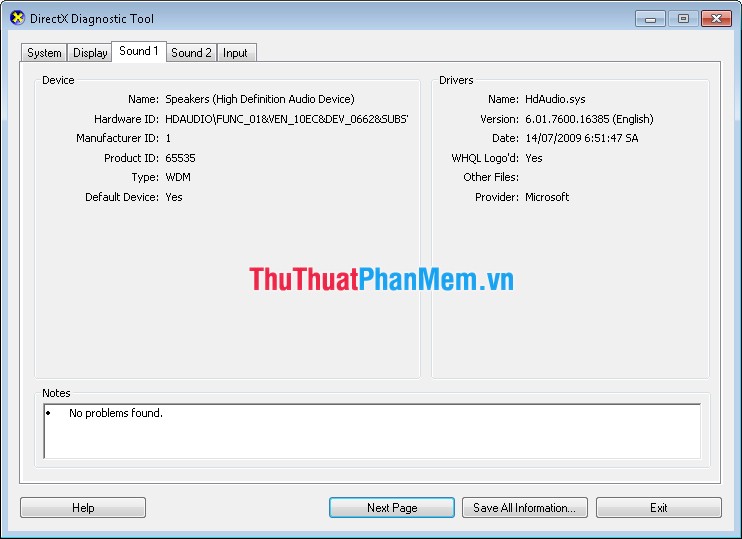The image size is (742, 539).
Task: Click the 'Provider:' label
Action: tap(497, 197)
